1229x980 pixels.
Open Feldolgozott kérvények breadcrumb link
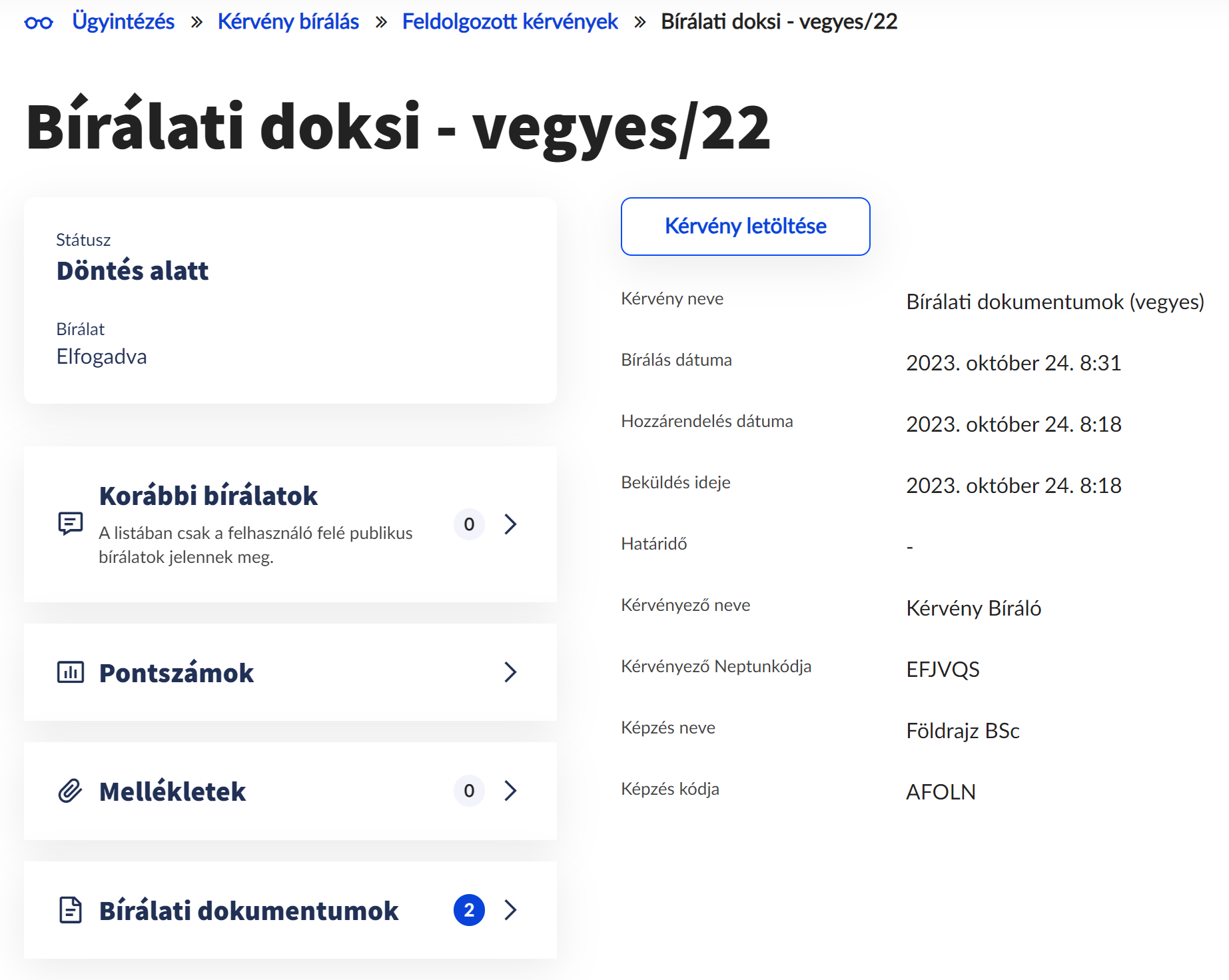[x=508, y=22]
